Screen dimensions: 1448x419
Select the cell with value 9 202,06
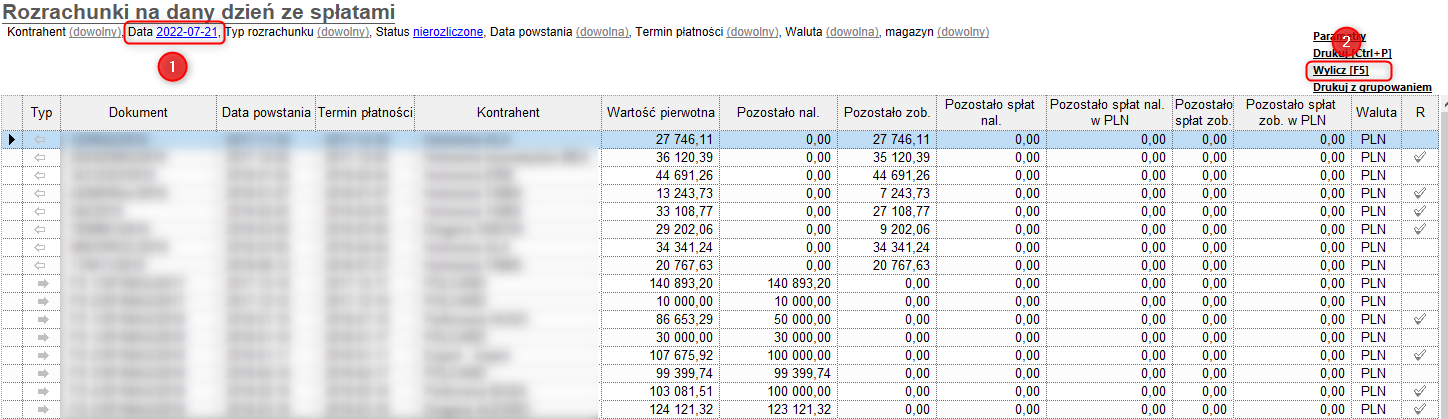tap(886, 229)
